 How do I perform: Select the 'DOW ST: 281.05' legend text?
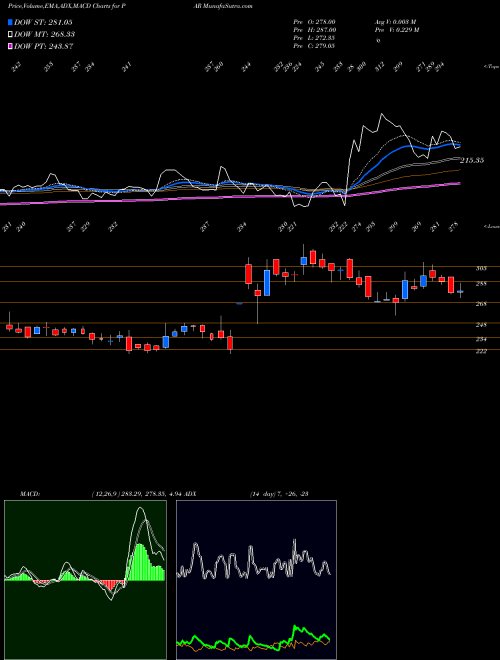44,22
